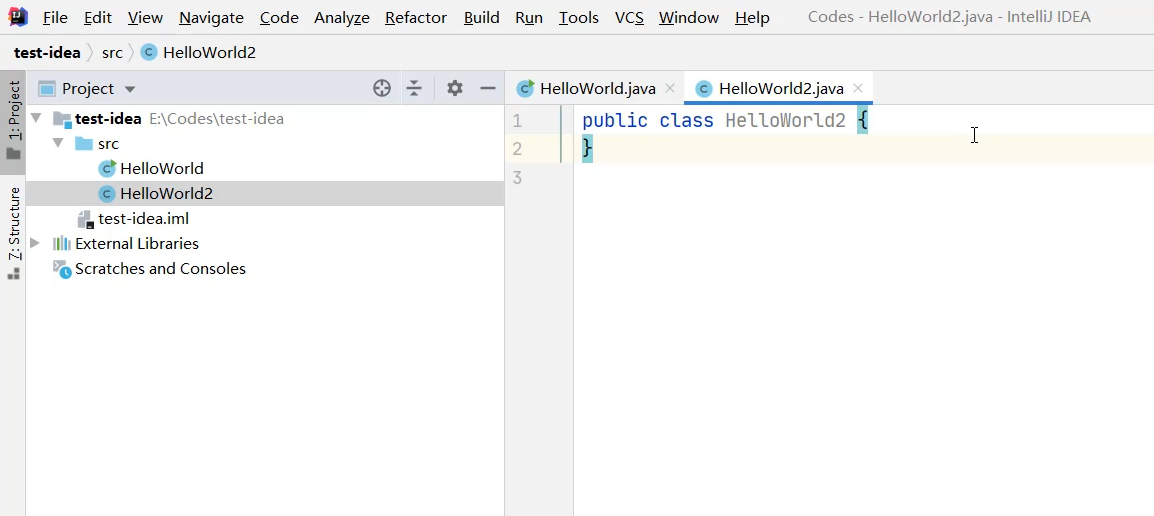Click the src breadcrumb
Screen dimensions: 1154x516
[x=112, y=52]
